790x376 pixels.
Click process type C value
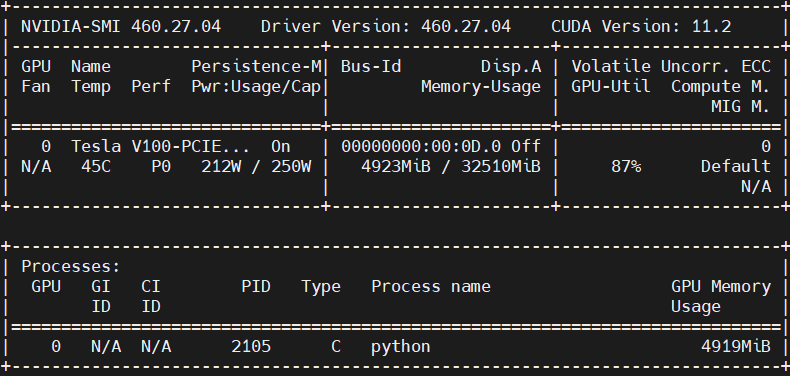pos(336,347)
